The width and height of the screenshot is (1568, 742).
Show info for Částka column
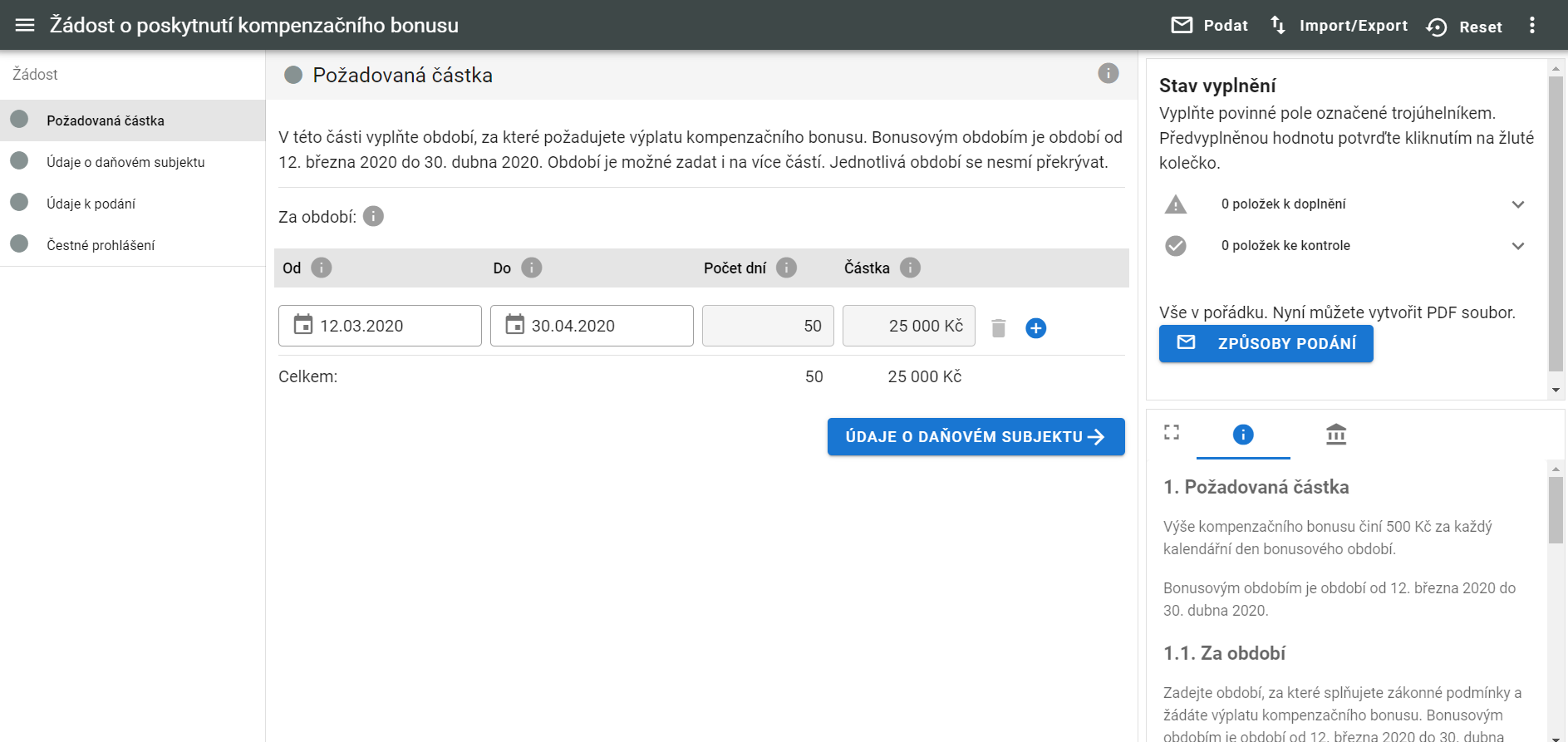pyautogui.click(x=910, y=268)
